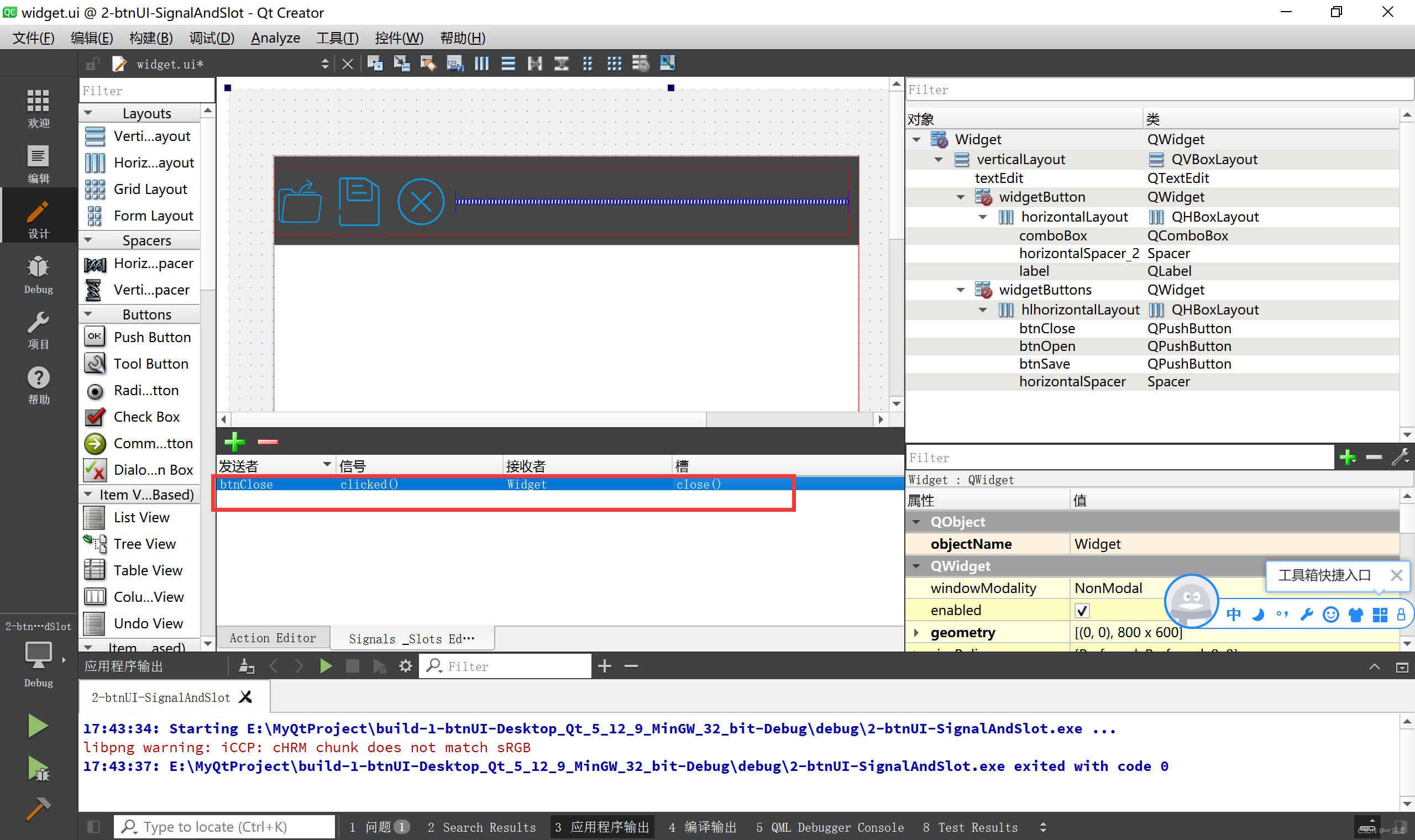The width and height of the screenshot is (1415, 840).
Task: Open Help (帮助) mode
Action: [38, 385]
